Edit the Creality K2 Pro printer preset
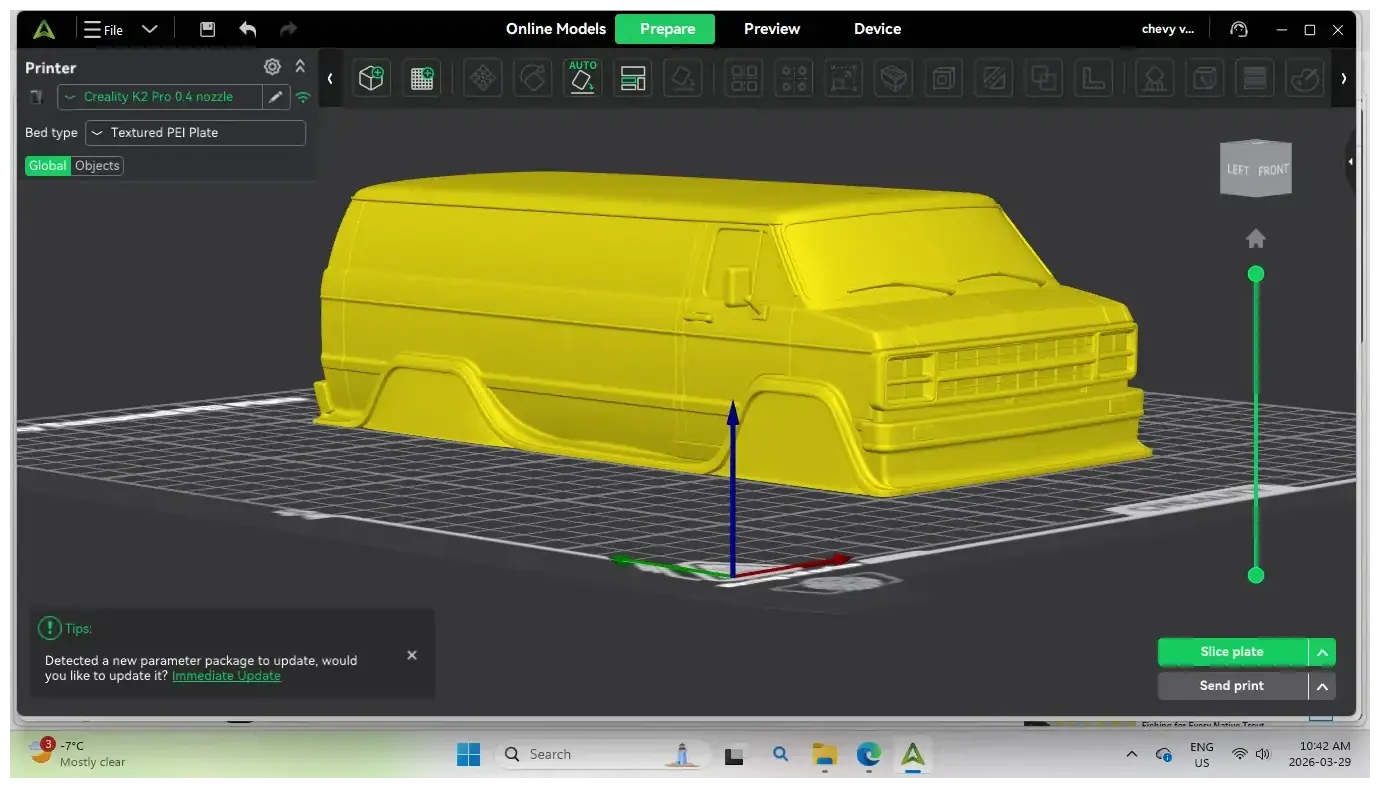Image resolution: width=1380 pixels, height=788 pixels. point(275,97)
